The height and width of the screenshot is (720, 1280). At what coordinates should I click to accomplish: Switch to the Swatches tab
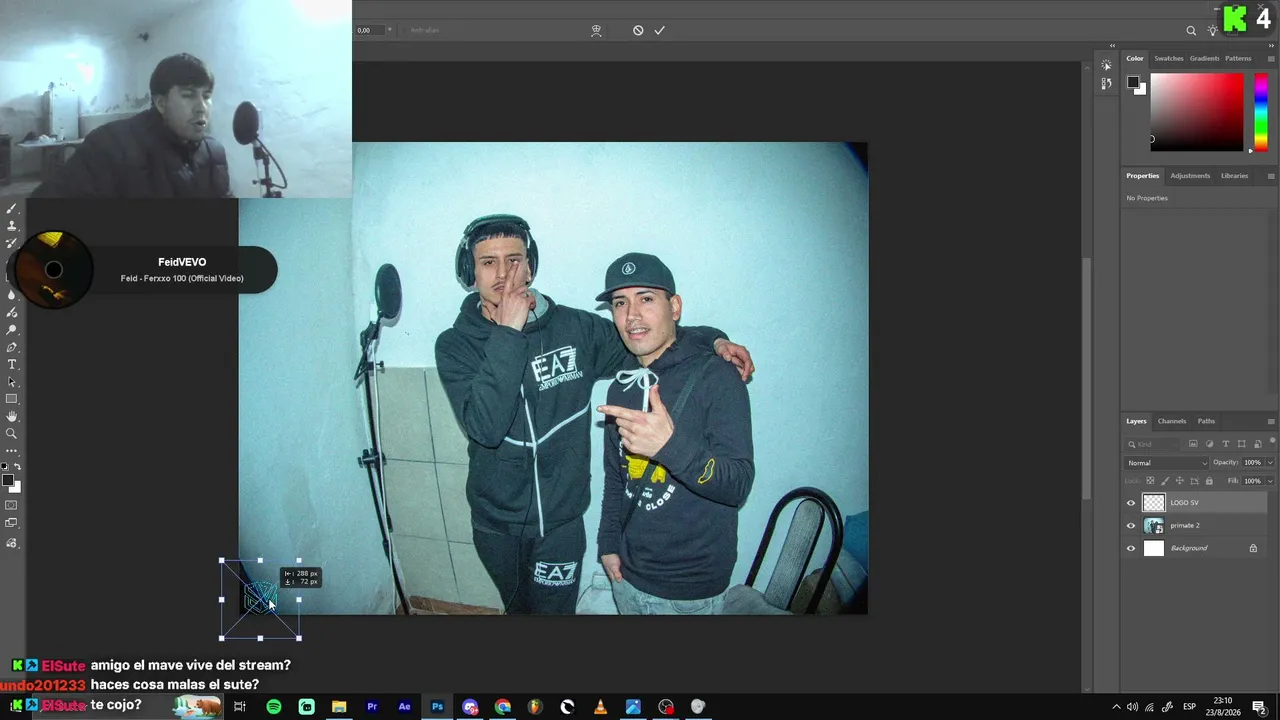[x=1169, y=58]
